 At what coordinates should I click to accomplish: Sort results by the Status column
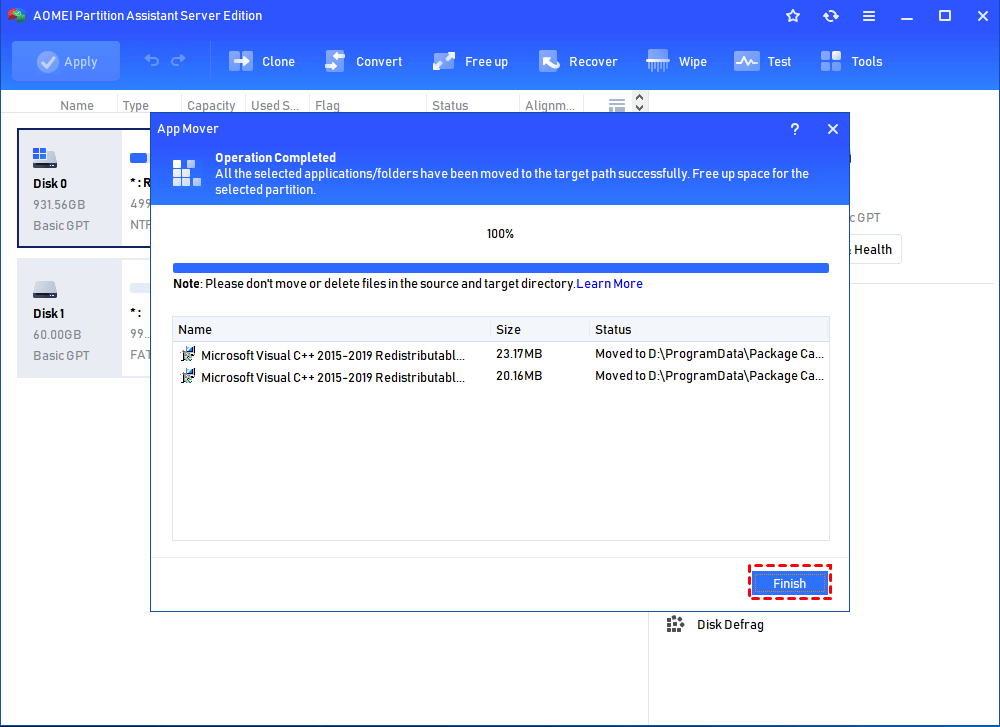pyautogui.click(x=709, y=330)
